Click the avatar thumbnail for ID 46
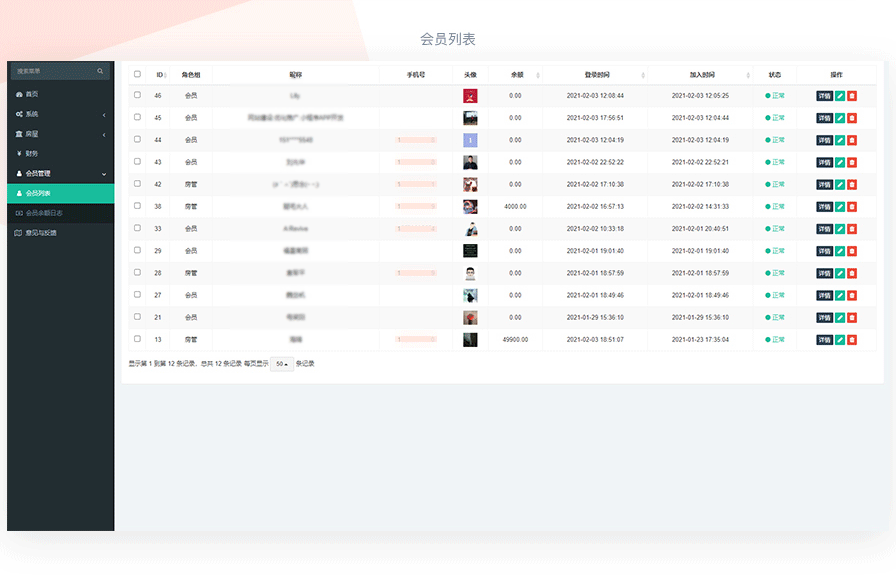This screenshot has height=577, width=896. (x=470, y=96)
